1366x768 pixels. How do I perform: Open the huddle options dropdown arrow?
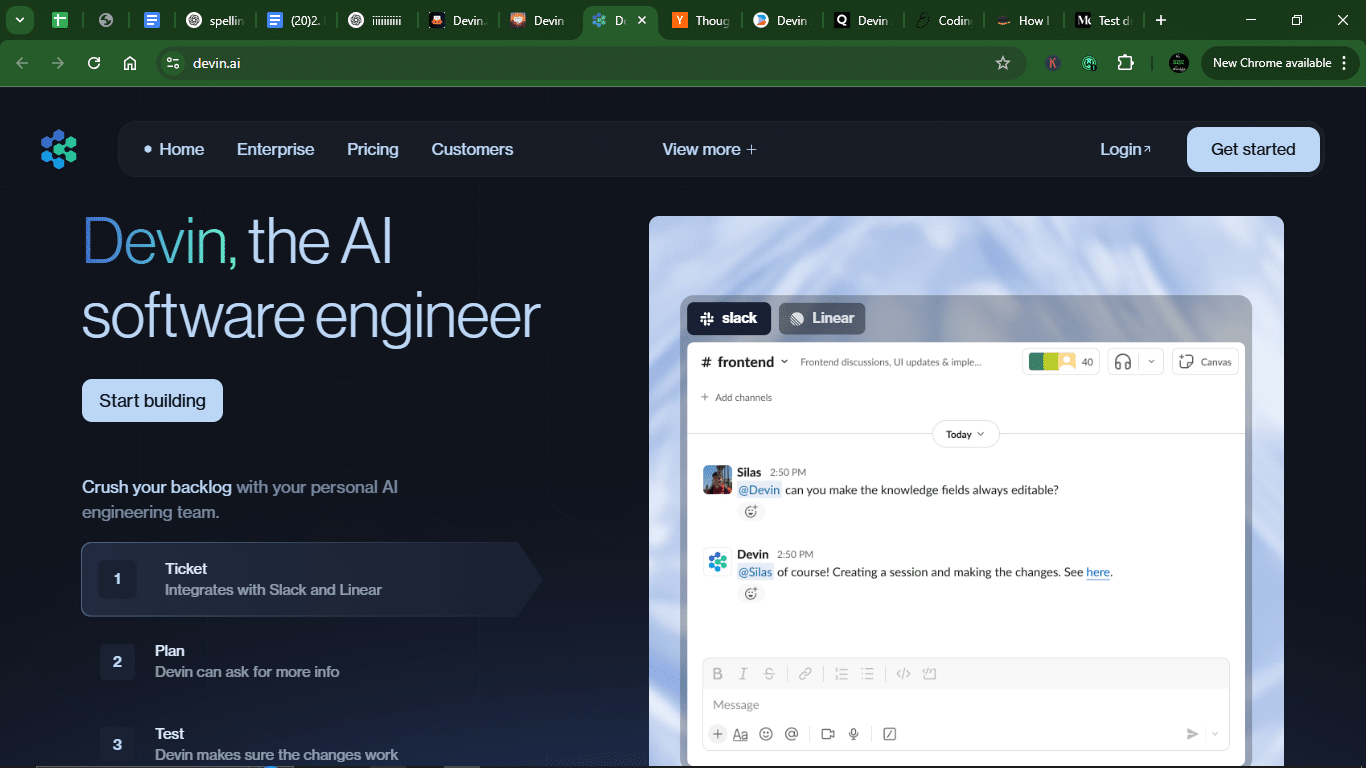point(1151,362)
